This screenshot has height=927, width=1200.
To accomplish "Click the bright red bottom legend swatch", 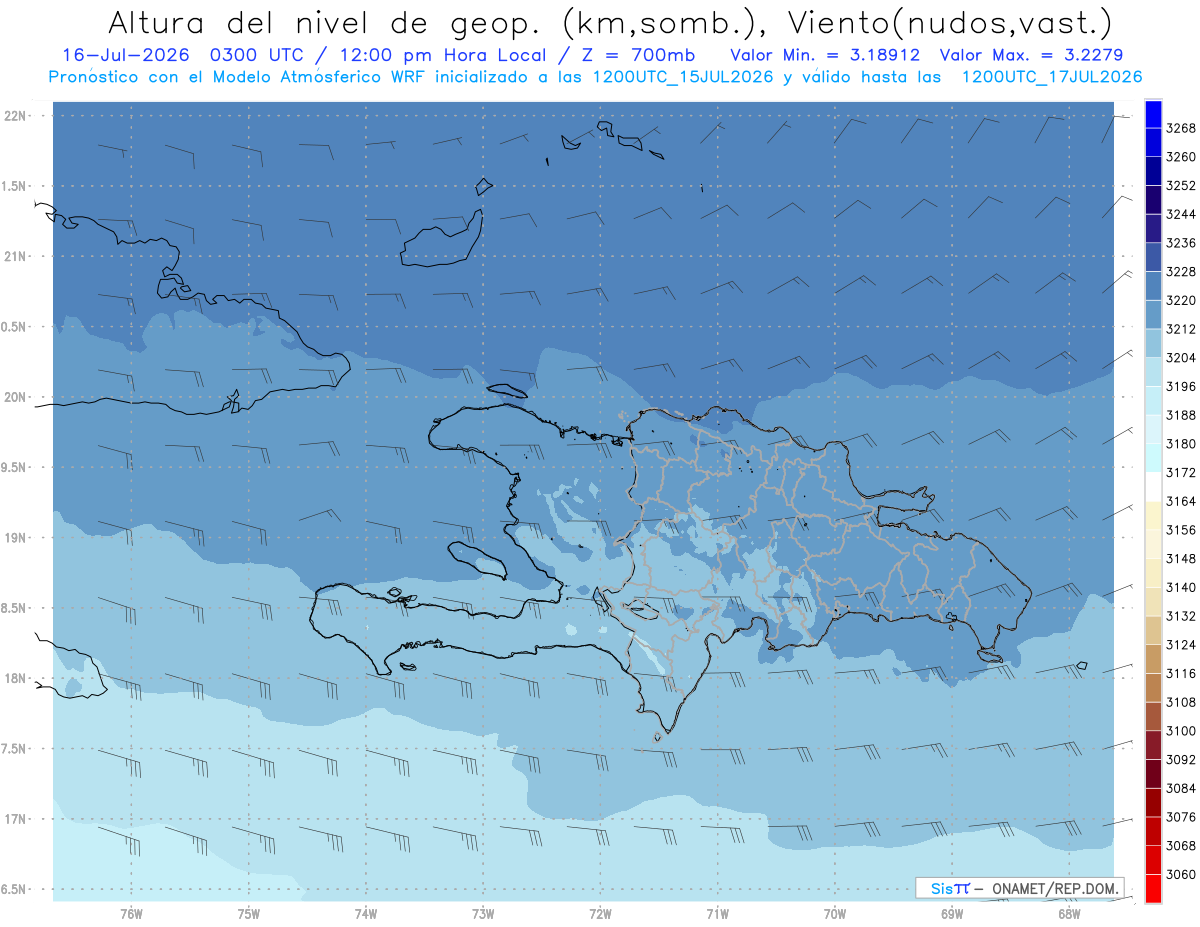I will [1152, 888].
